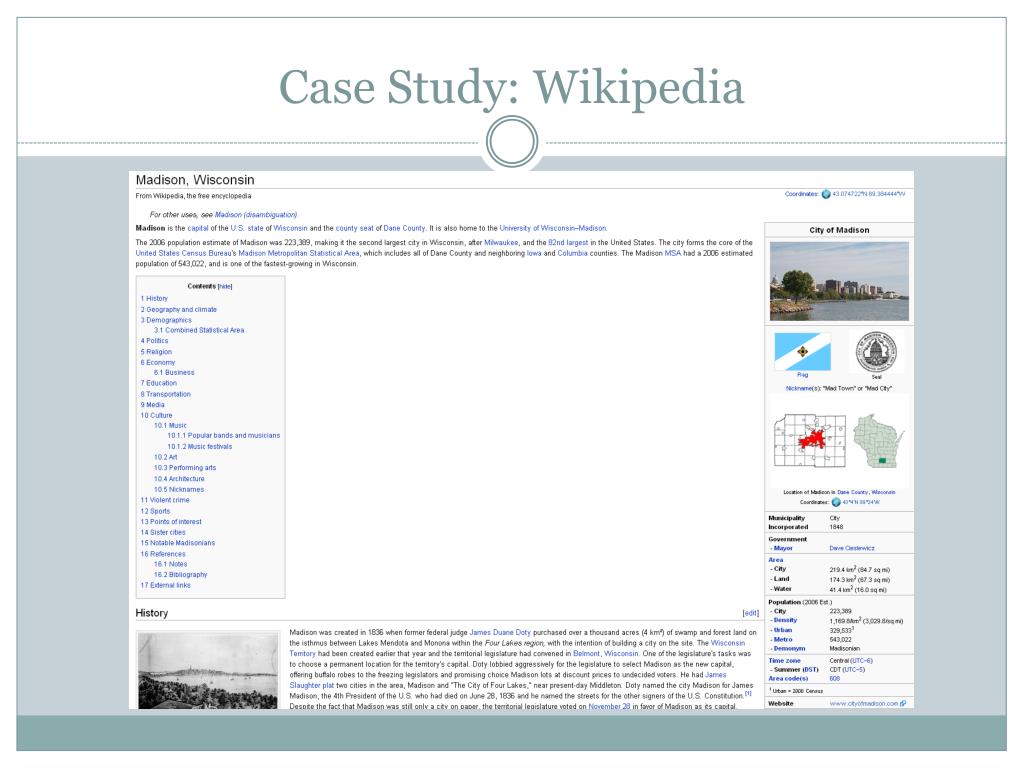This screenshot has height=768, width=1024.
Task: Open the 'MSA' link in the intro
Action: 673,253
